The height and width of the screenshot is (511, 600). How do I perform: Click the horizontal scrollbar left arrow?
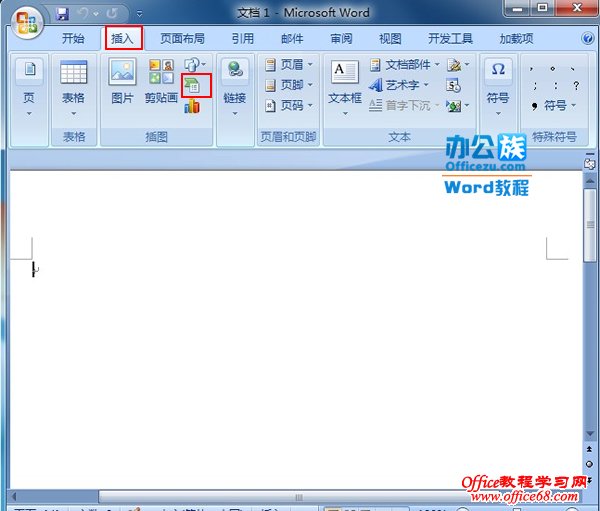point(14,497)
